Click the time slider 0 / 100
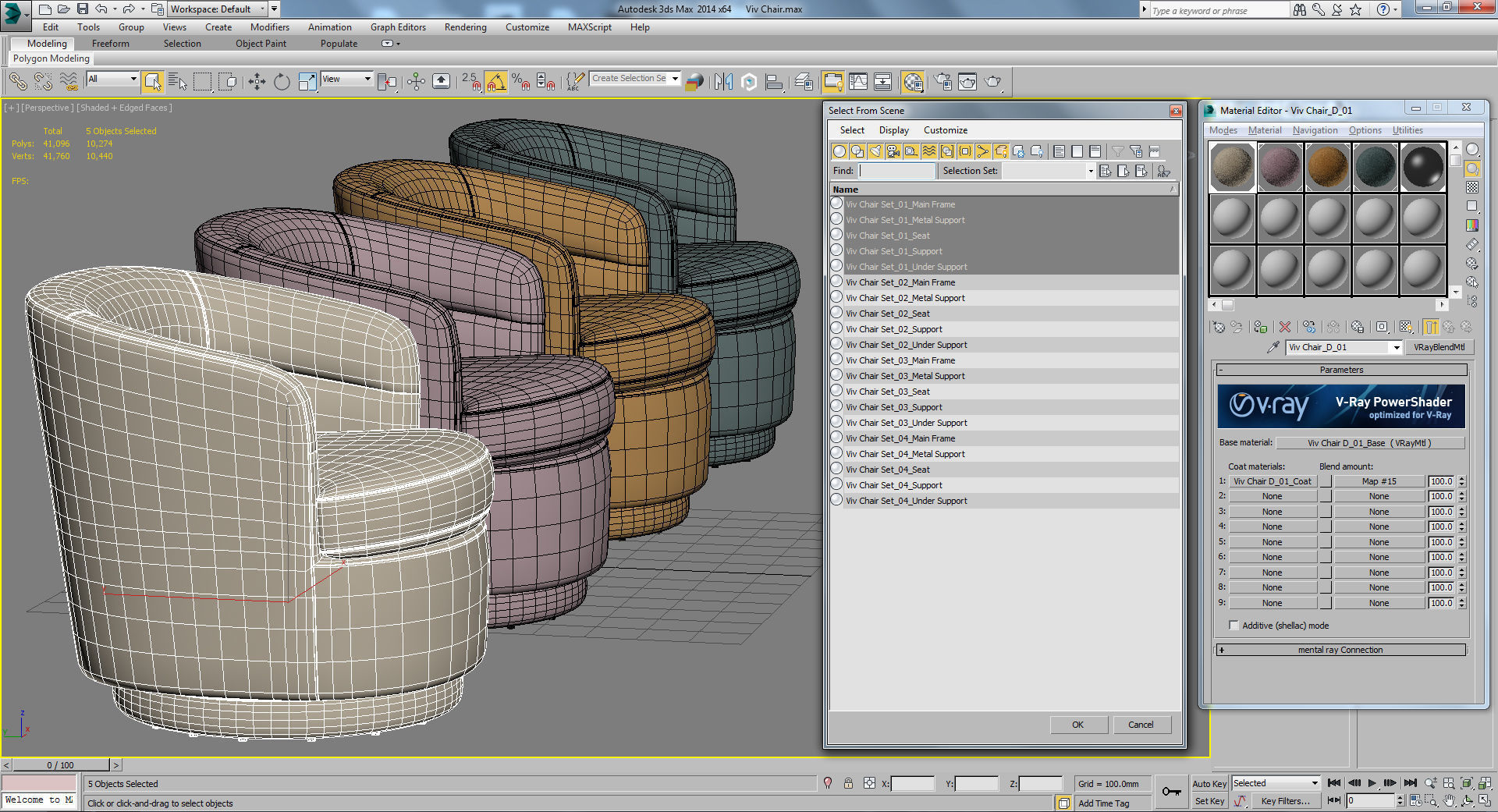The height and width of the screenshot is (812, 1498). click(x=61, y=765)
